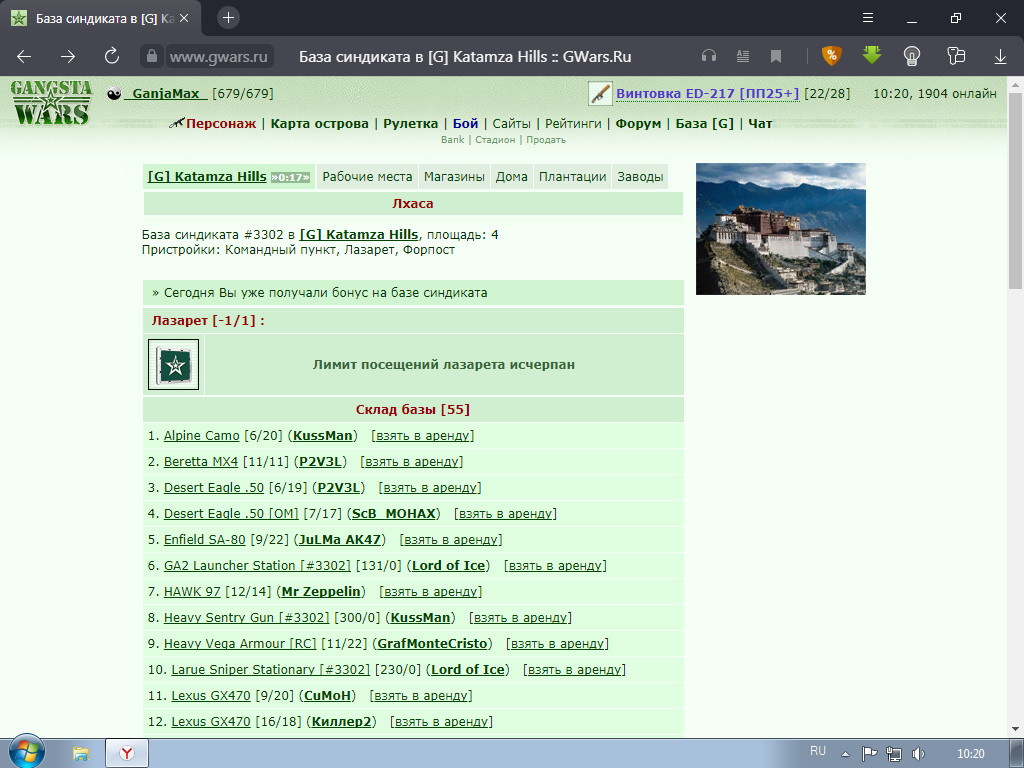
Task: Open the Персонаж menu item
Action: pyautogui.click(x=221, y=123)
